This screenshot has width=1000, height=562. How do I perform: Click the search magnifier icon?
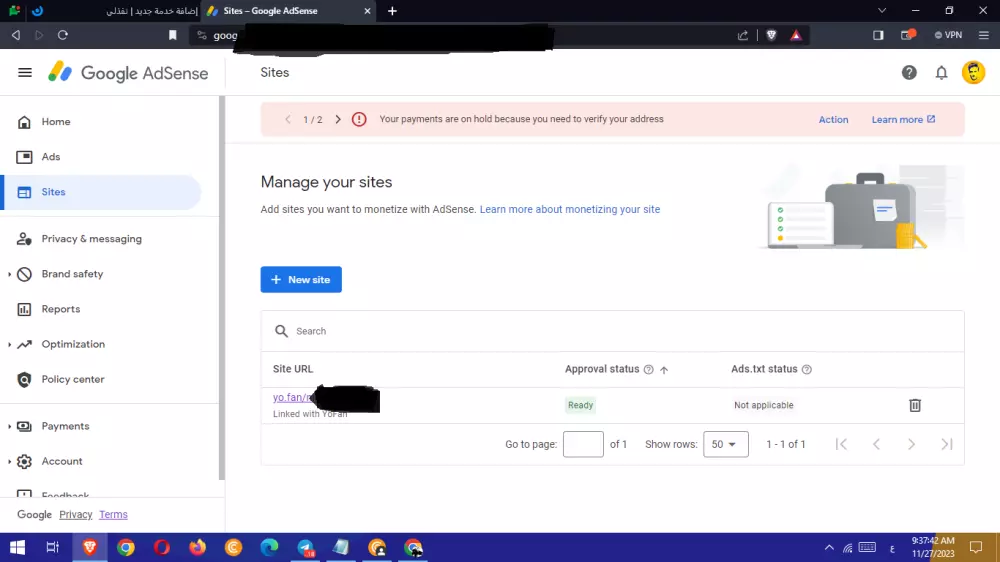pyautogui.click(x=281, y=331)
